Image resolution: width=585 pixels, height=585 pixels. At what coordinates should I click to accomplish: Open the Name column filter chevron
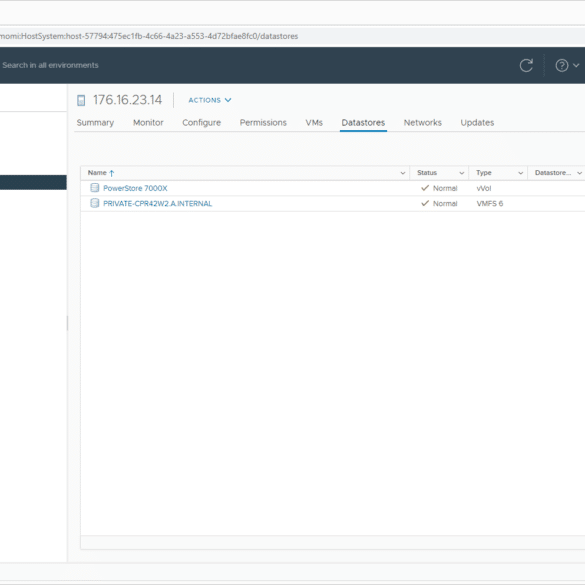point(403,173)
